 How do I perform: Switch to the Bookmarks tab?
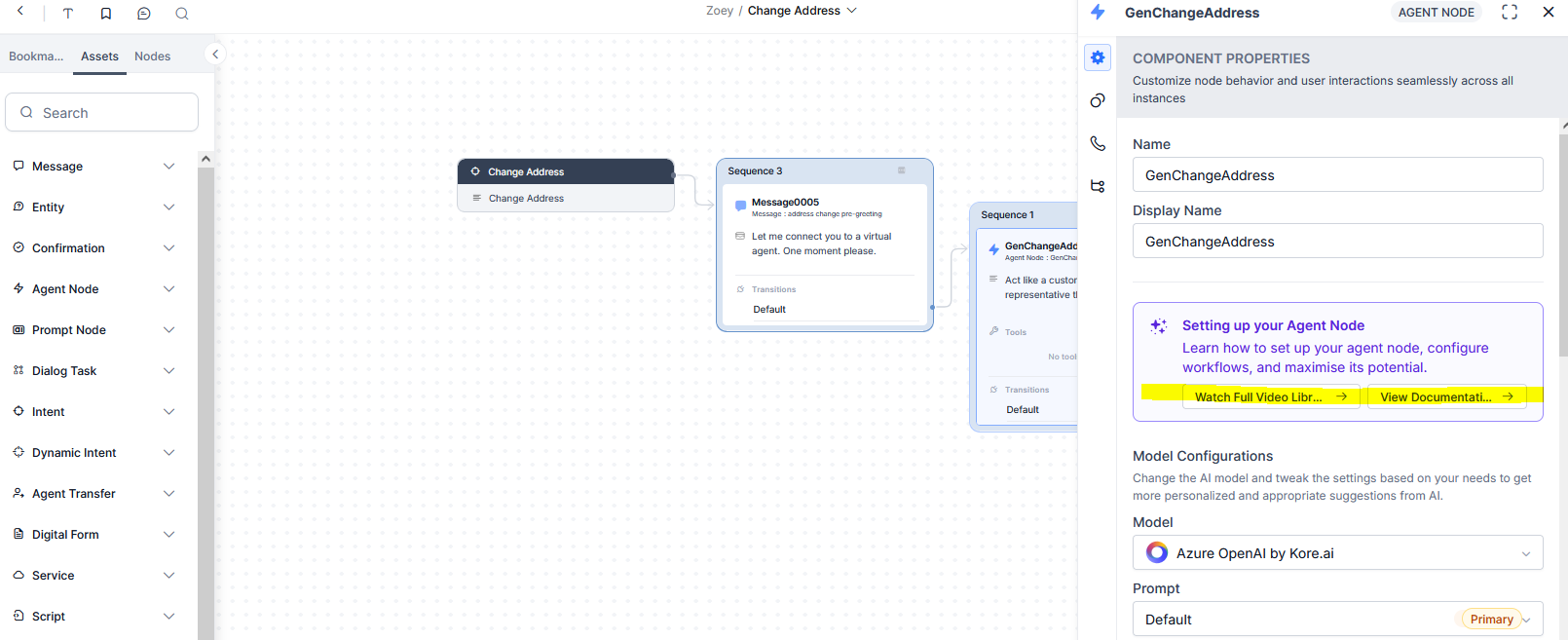36,56
